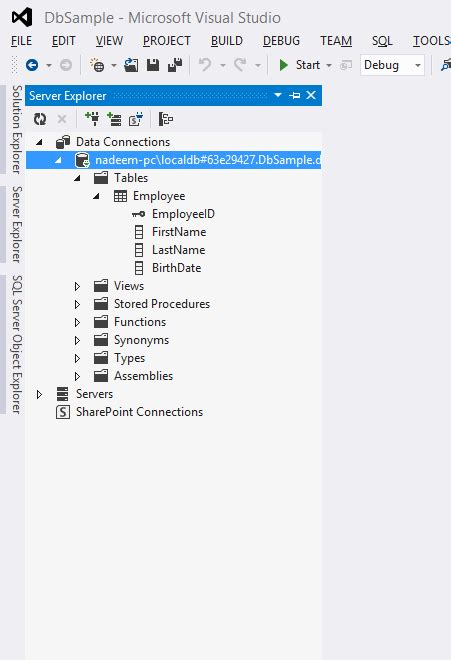Click the Save All toolbar icon
Viewport: 451px width, 660px height.
pos(175,65)
